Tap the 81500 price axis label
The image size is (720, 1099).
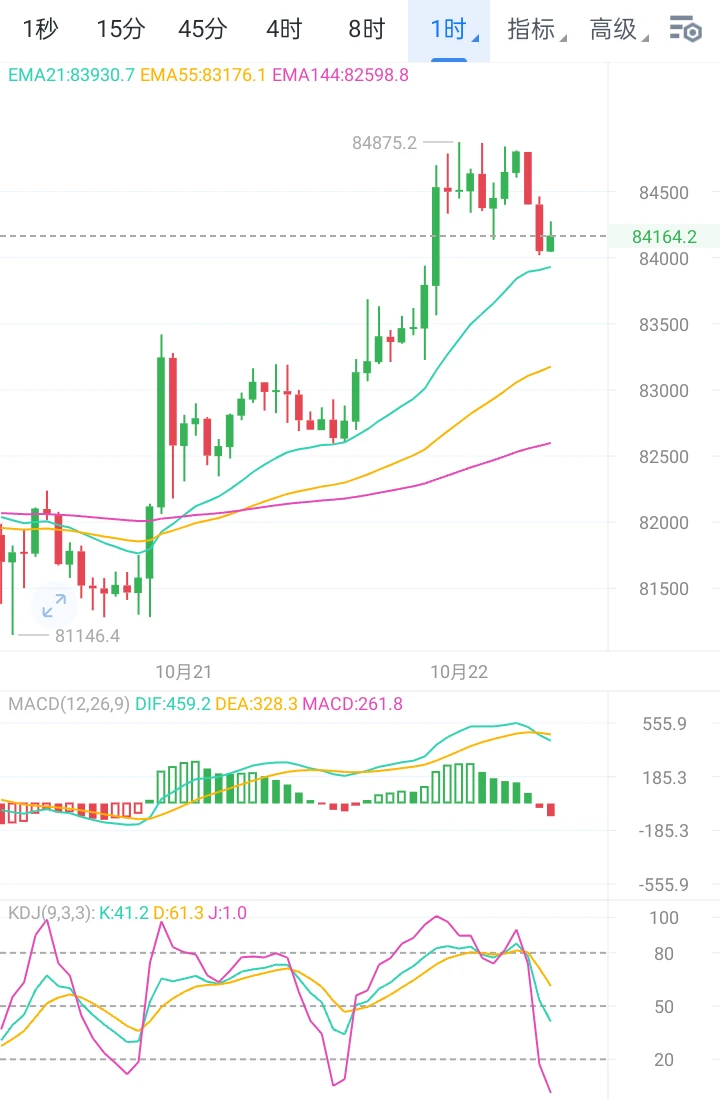coord(663,589)
